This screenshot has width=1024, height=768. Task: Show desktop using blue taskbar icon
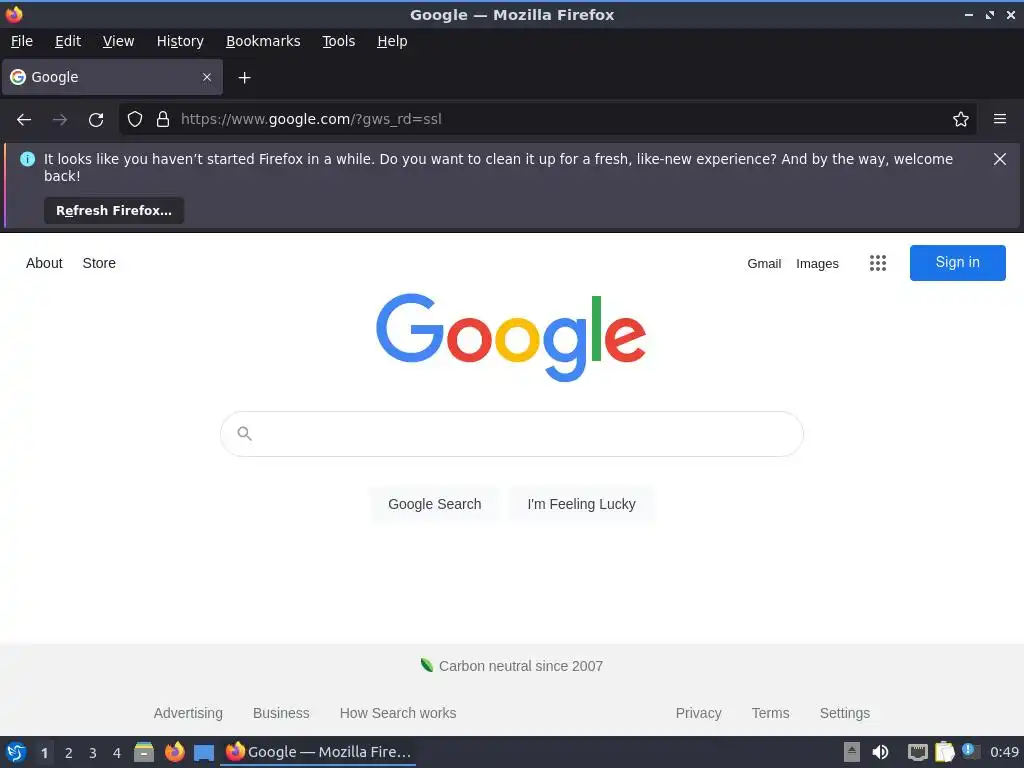tap(204, 753)
